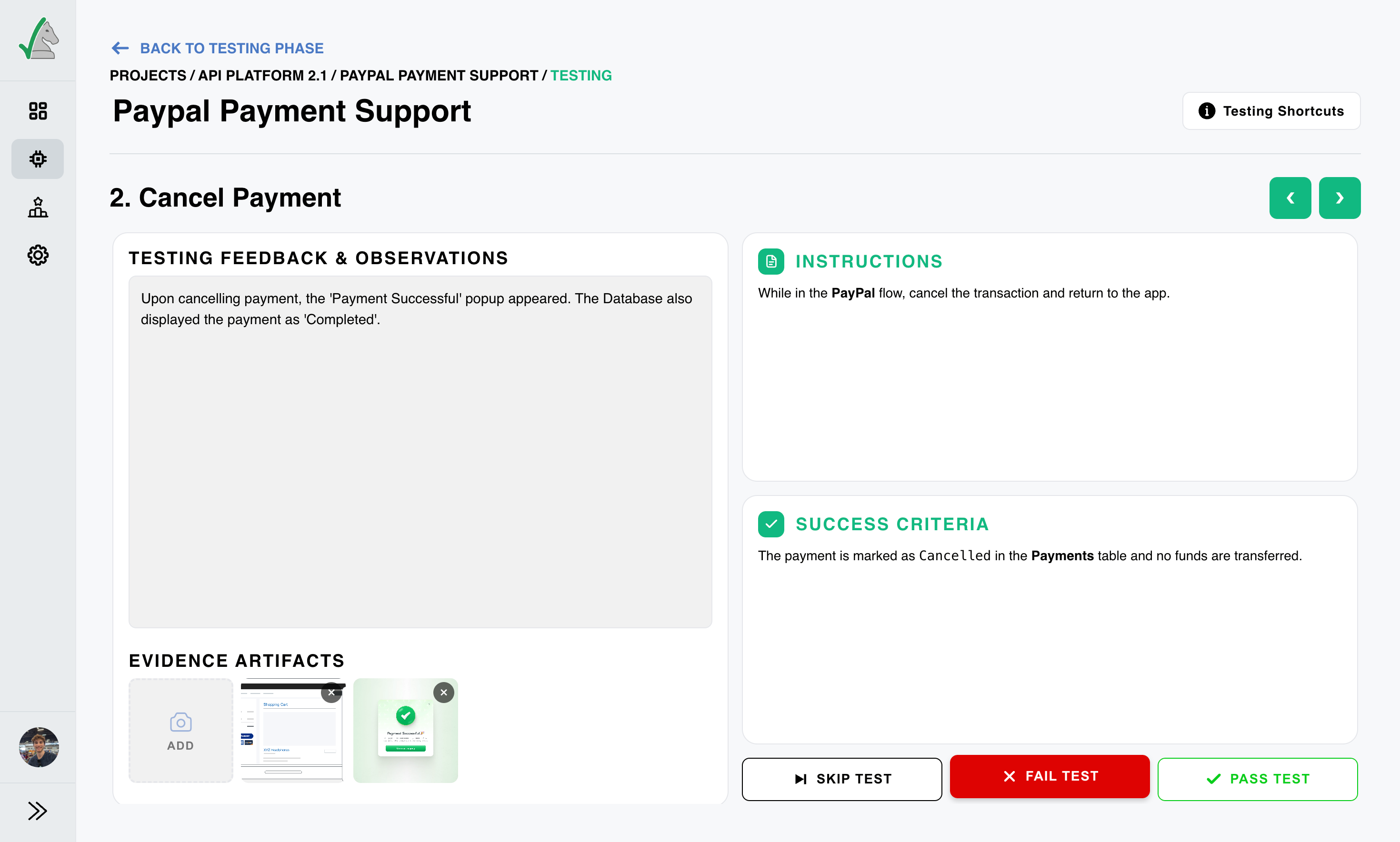Add a new evidence artifact
The height and width of the screenshot is (842, 1400).
[180, 731]
